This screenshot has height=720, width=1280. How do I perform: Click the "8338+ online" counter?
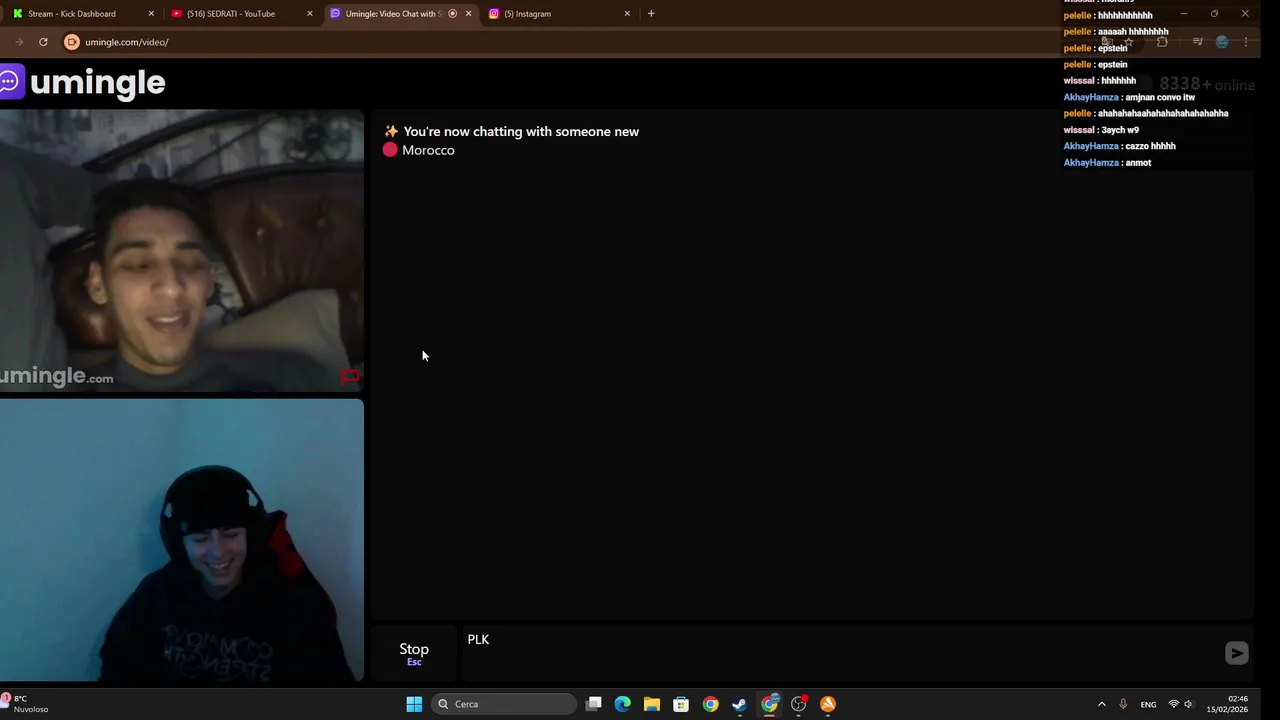(1207, 84)
